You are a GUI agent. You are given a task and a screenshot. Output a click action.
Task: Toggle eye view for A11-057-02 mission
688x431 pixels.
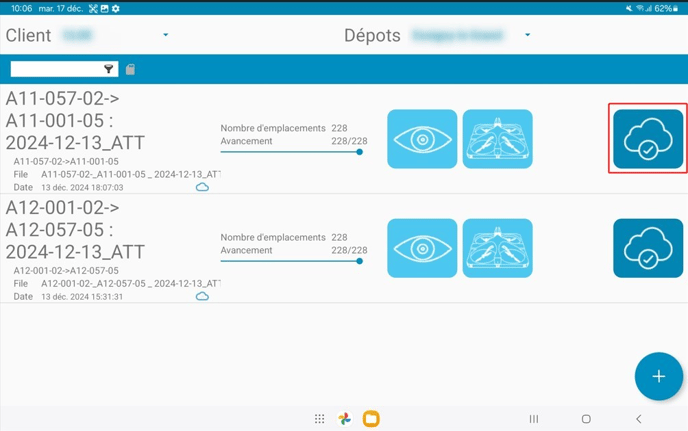click(421, 139)
